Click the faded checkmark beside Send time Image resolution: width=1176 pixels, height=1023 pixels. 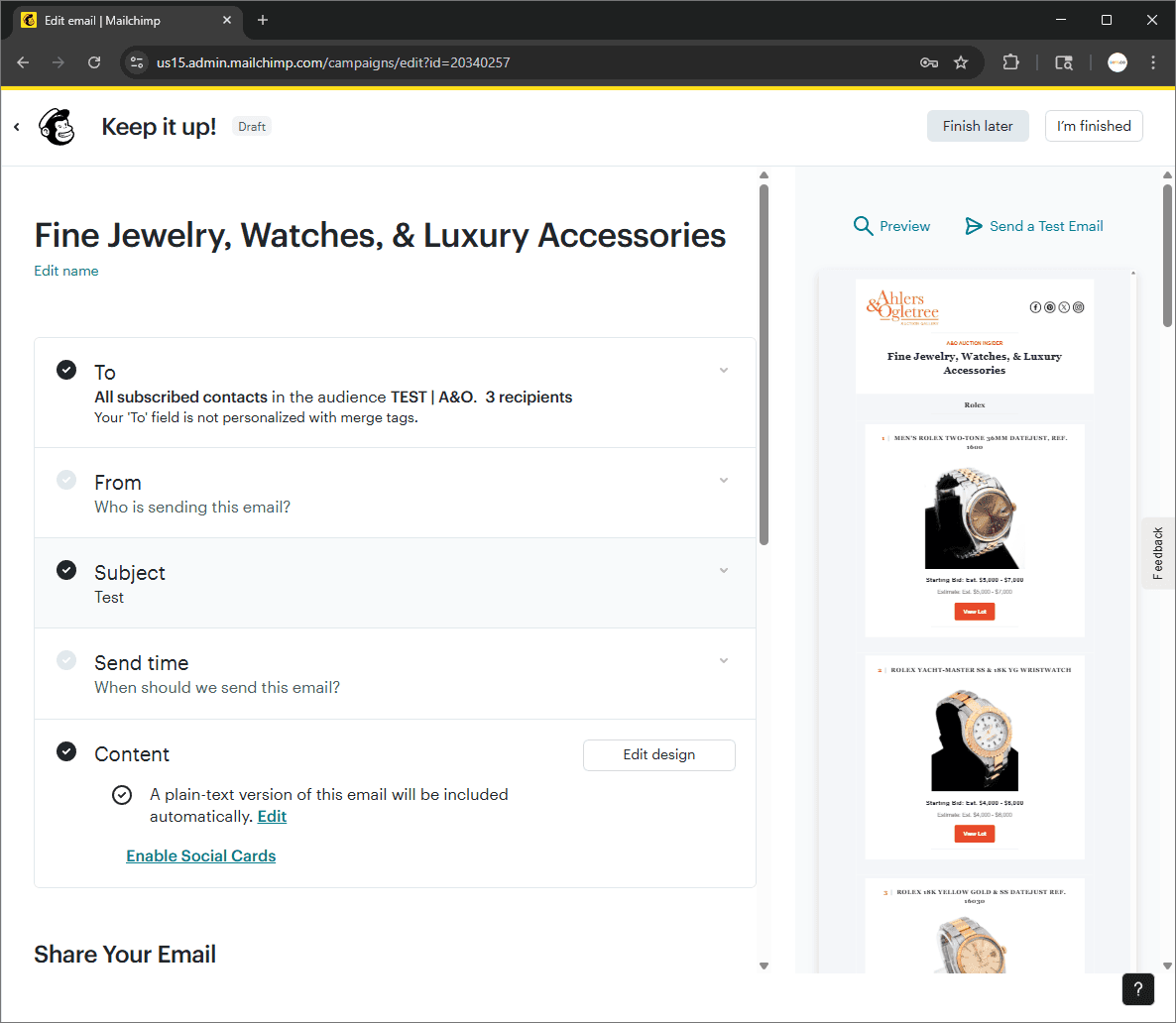66,660
